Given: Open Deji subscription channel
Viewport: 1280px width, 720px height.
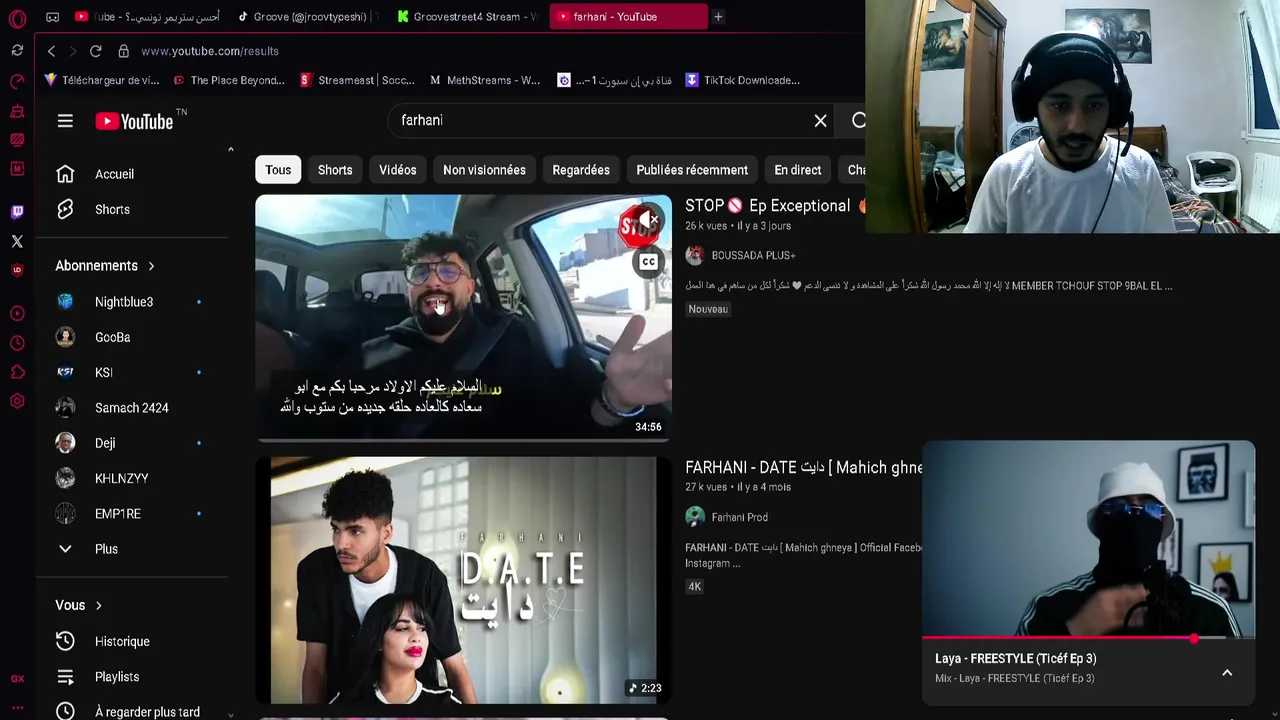Looking at the screenshot, I should point(104,443).
